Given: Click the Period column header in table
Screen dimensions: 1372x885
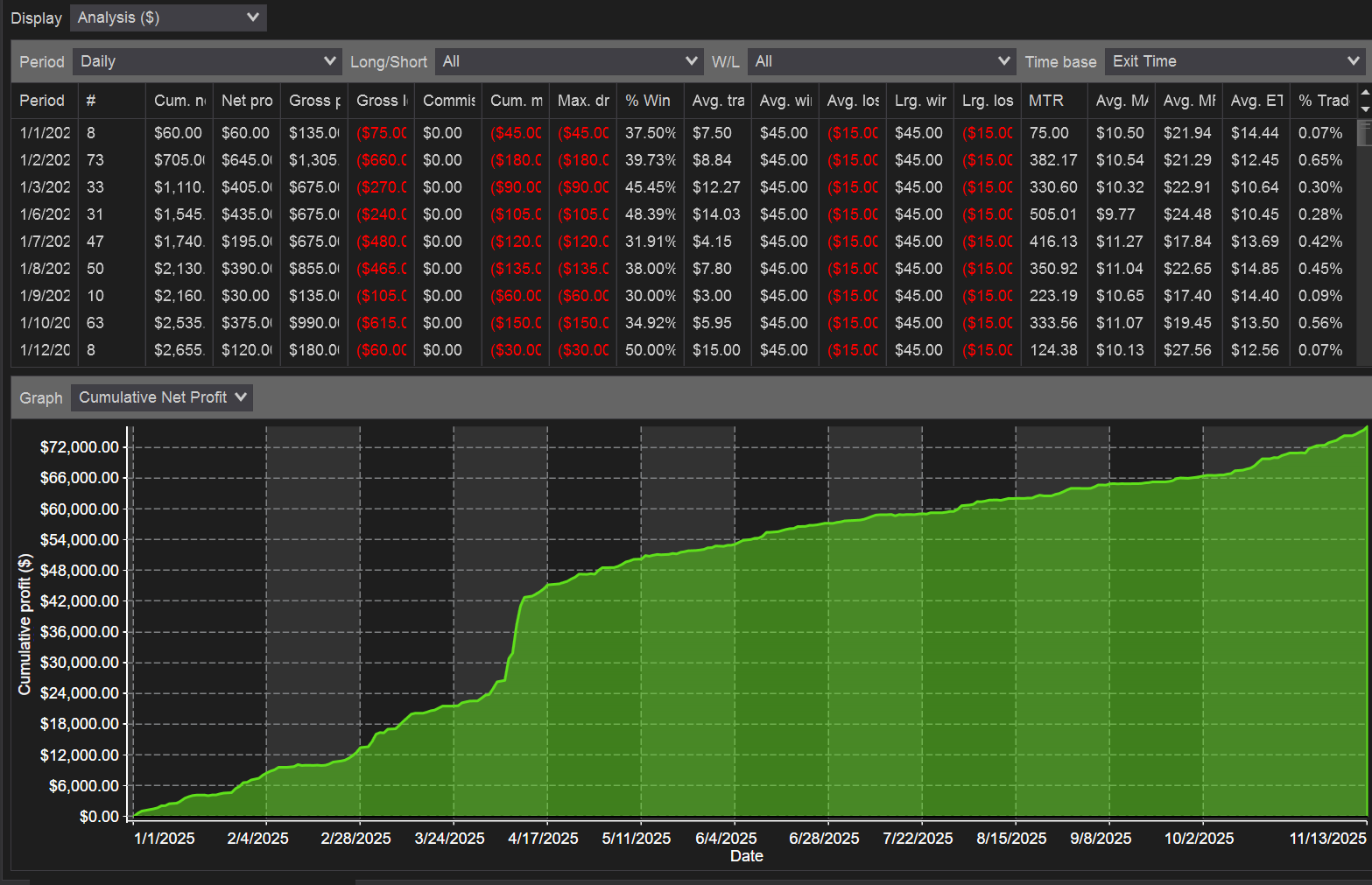Looking at the screenshot, I should tap(42, 101).
